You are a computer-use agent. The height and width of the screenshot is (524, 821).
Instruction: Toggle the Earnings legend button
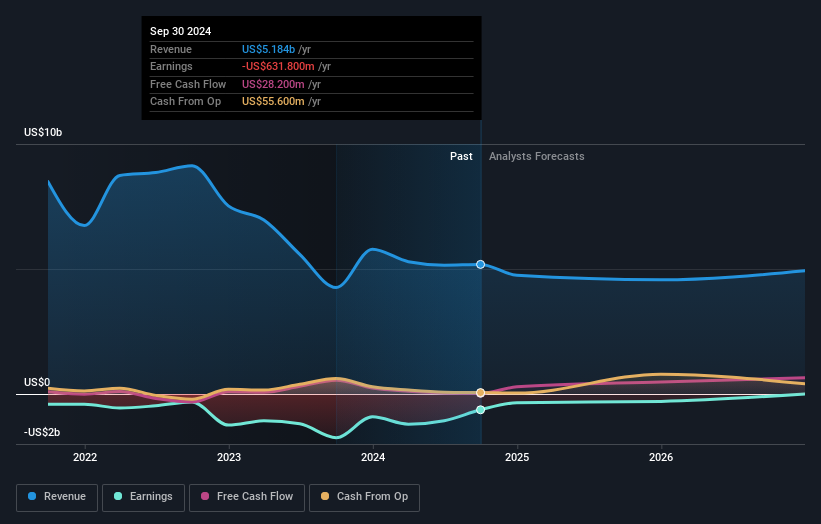[x=143, y=497]
